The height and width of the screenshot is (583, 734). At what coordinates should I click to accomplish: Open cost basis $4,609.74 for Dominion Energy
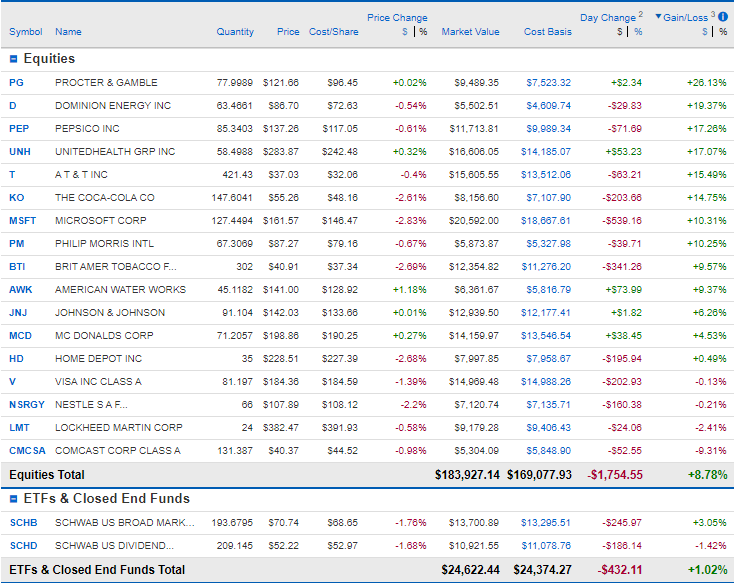[x=549, y=106]
